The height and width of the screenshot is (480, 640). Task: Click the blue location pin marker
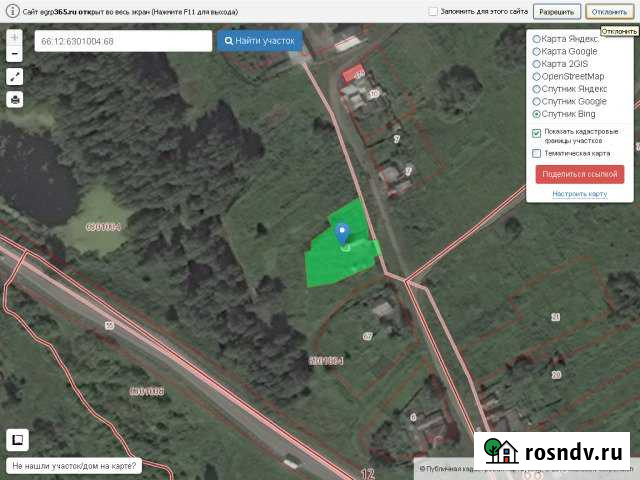tap(343, 234)
